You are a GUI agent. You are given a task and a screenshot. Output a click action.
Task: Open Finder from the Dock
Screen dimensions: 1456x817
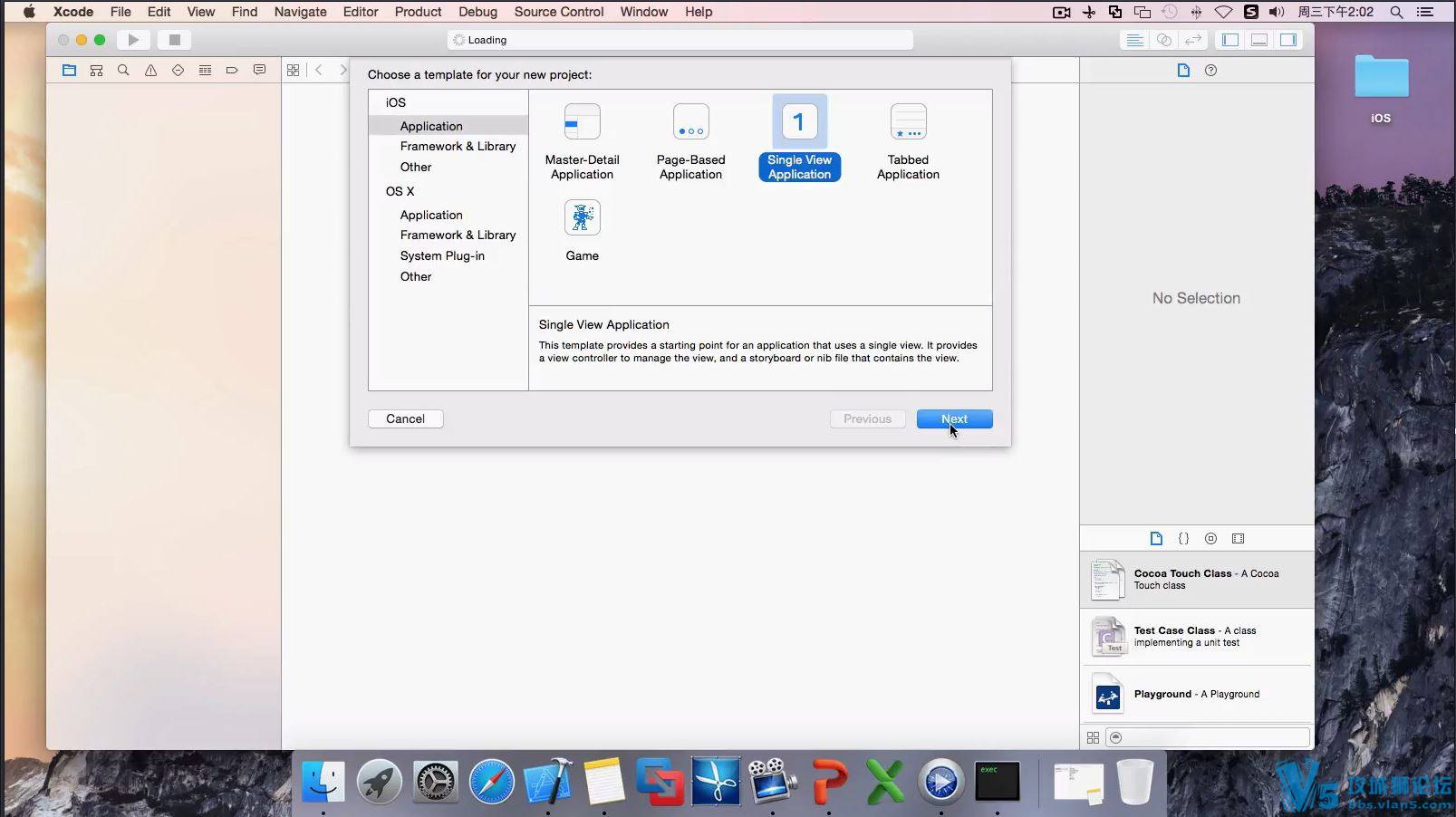pyautogui.click(x=323, y=782)
